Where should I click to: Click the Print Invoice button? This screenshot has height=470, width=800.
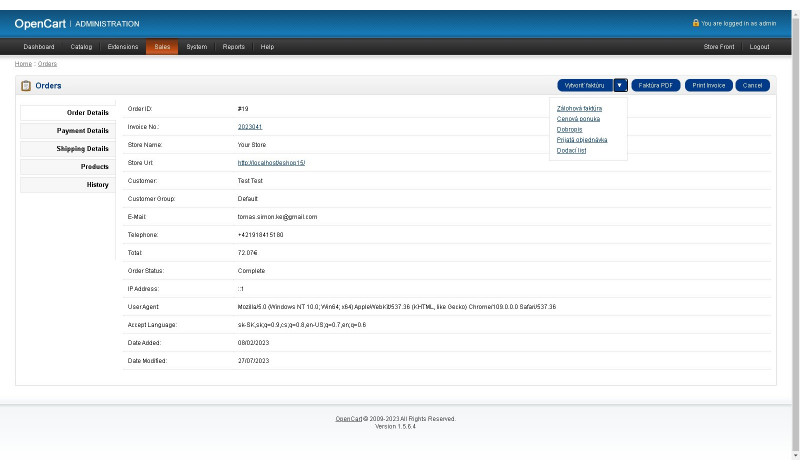709,85
